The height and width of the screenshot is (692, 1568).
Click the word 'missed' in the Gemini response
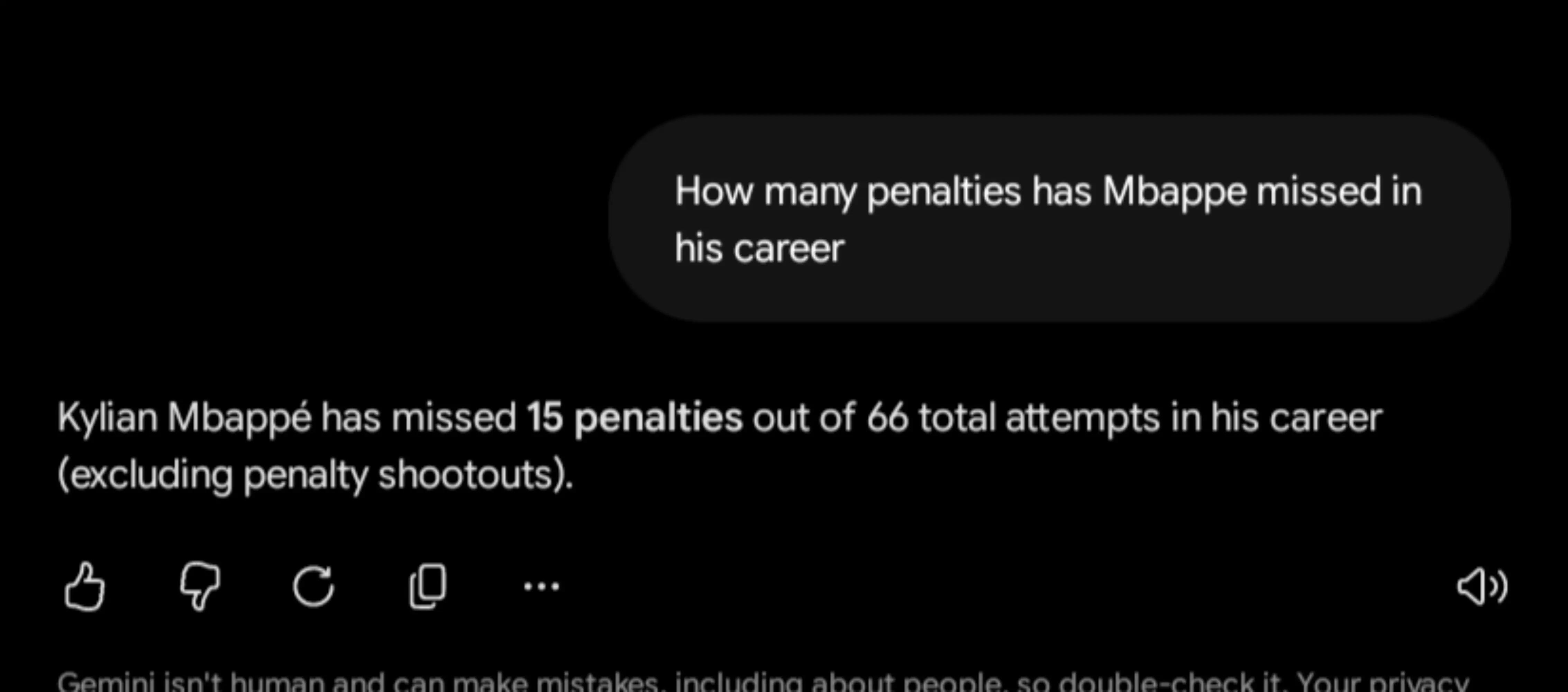click(454, 418)
